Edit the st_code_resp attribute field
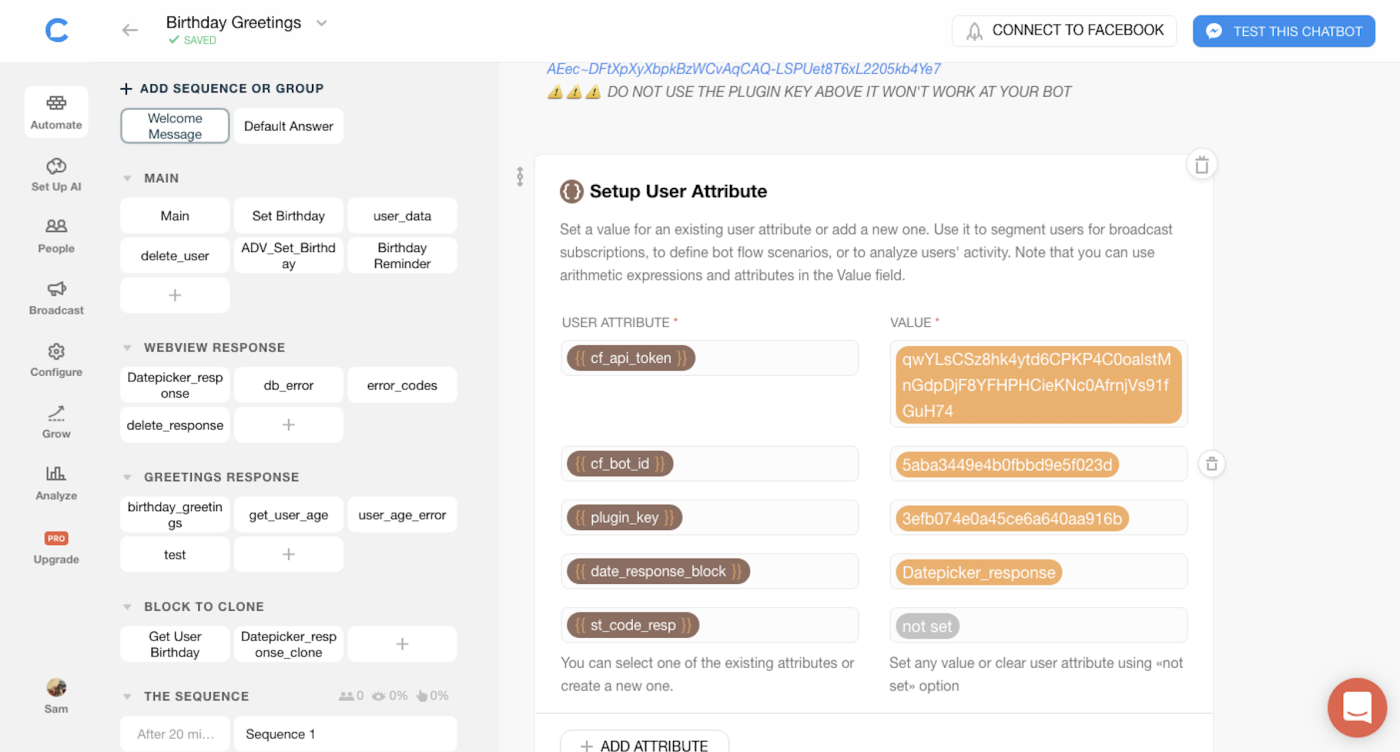This screenshot has width=1400, height=752. point(709,625)
